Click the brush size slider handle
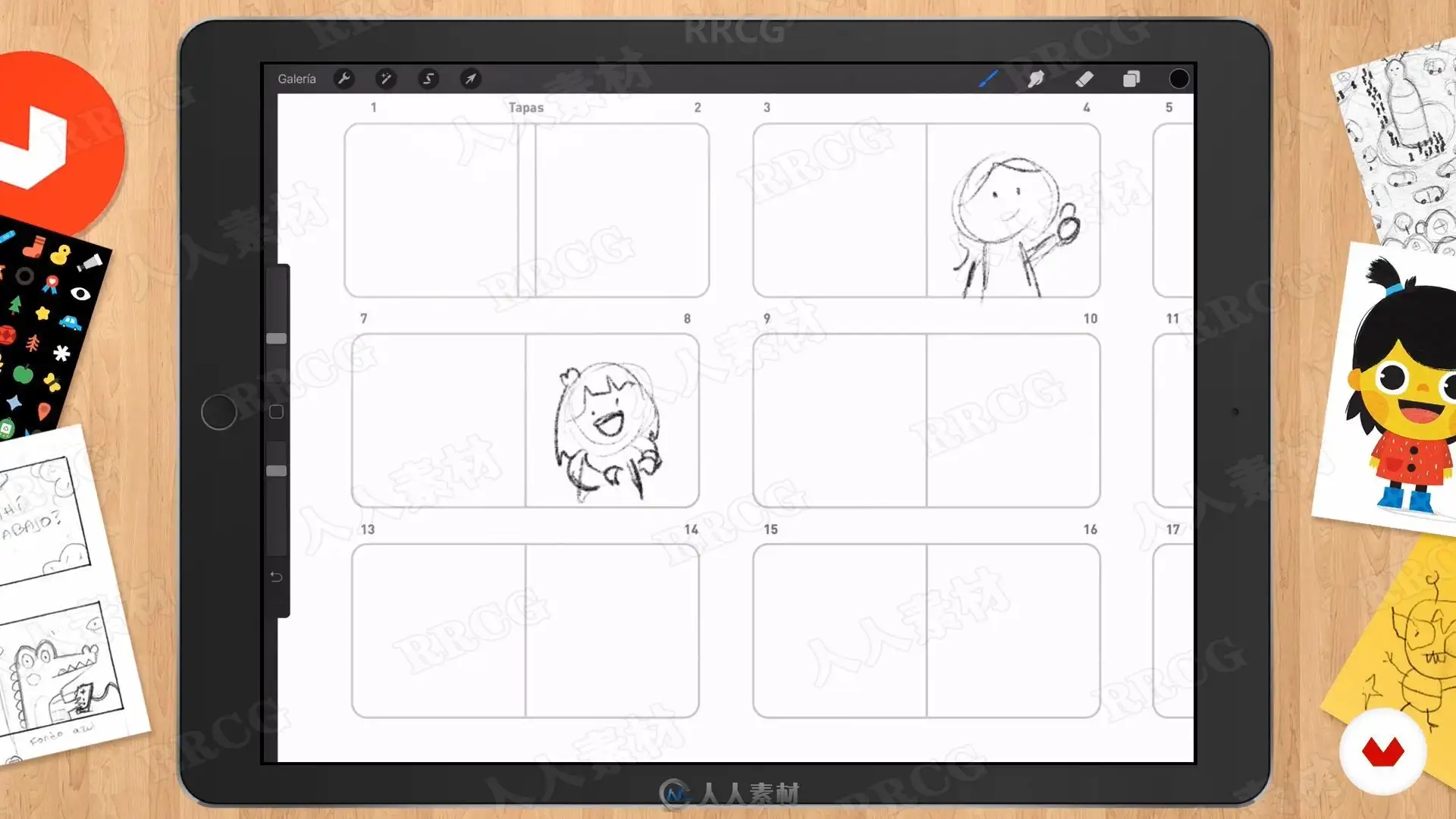Screen dimensions: 1456x819 point(277,339)
